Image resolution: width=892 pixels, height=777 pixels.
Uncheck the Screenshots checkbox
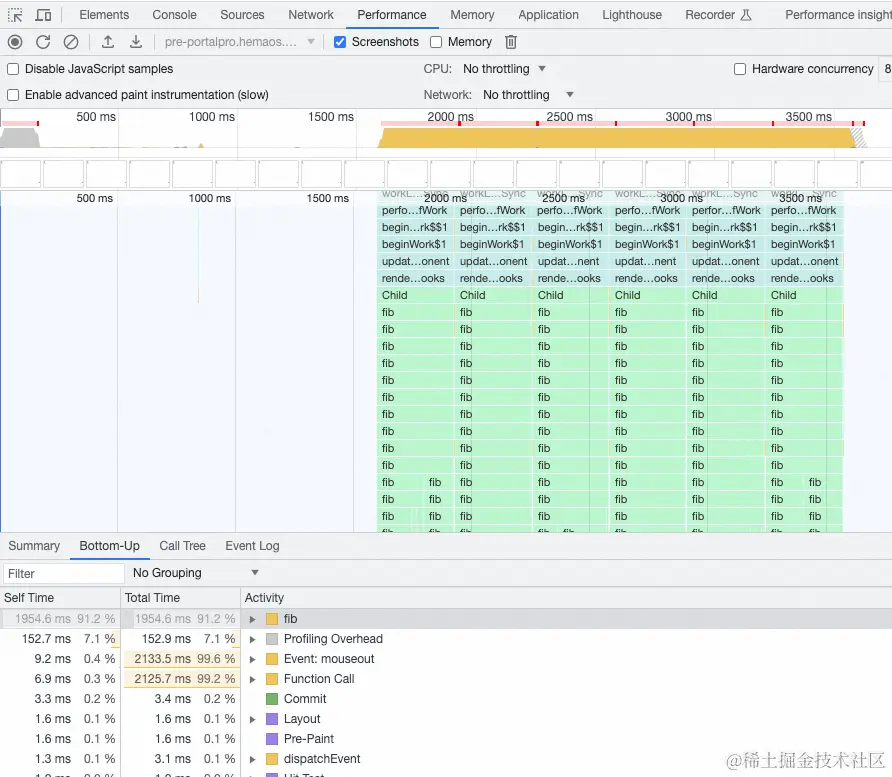[340, 42]
